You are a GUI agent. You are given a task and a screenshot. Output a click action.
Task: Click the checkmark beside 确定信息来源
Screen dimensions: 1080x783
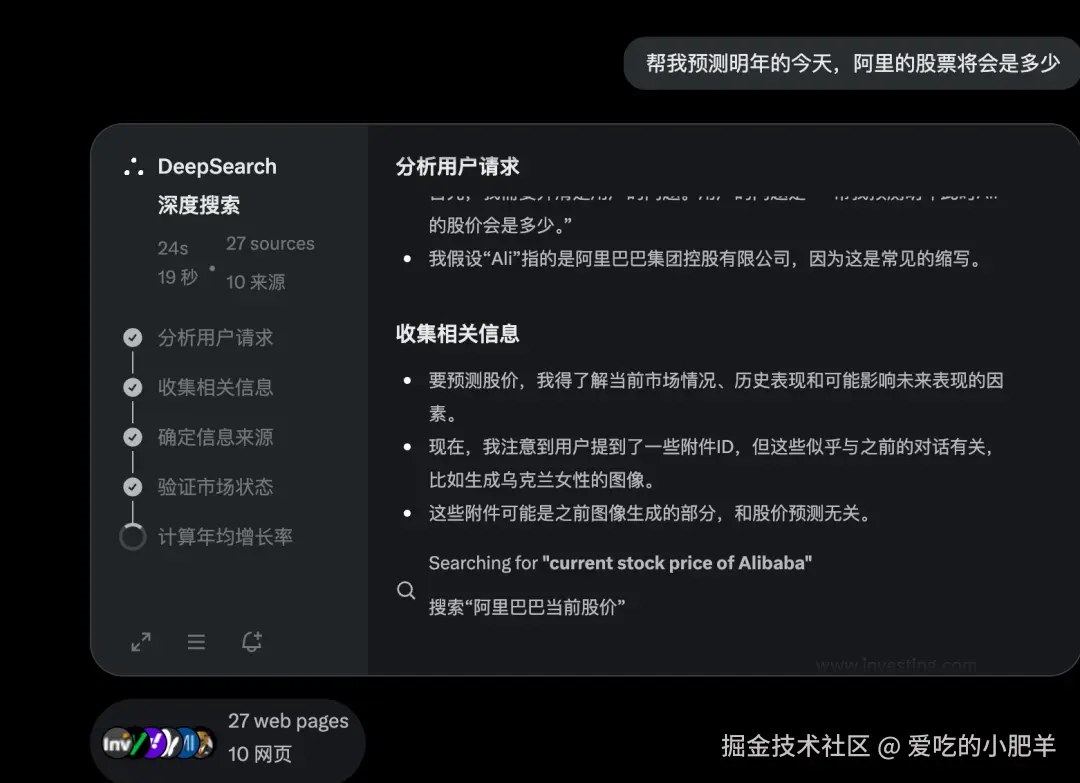click(133, 437)
